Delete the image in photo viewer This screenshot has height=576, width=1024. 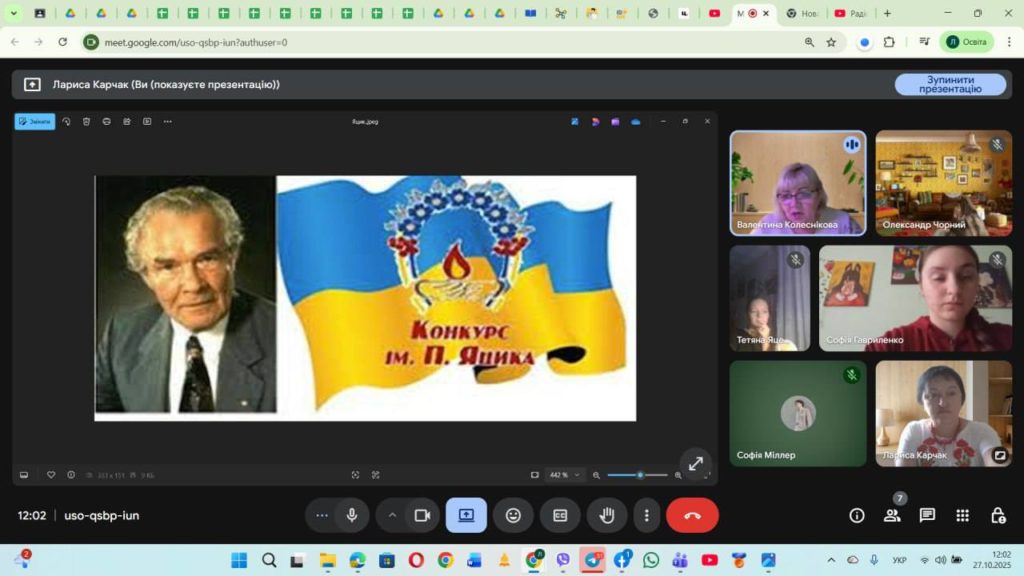pyautogui.click(x=86, y=121)
